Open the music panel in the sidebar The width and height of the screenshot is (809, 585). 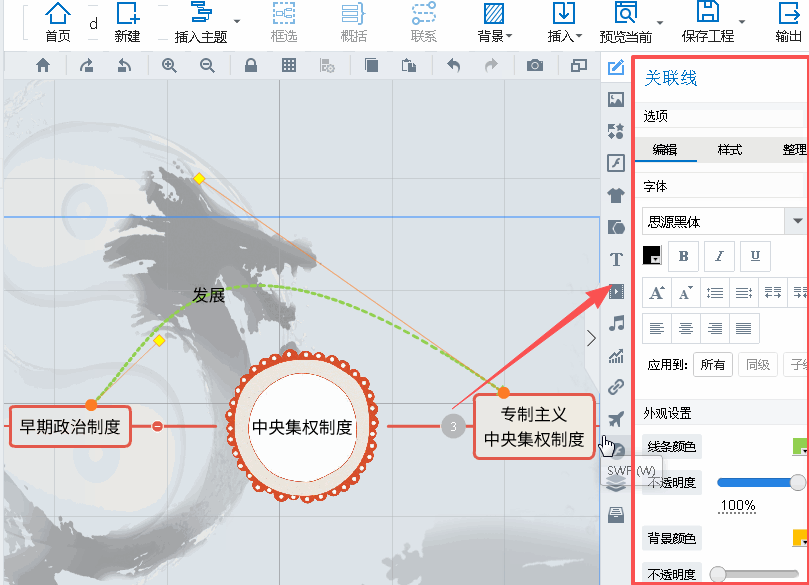(x=616, y=323)
